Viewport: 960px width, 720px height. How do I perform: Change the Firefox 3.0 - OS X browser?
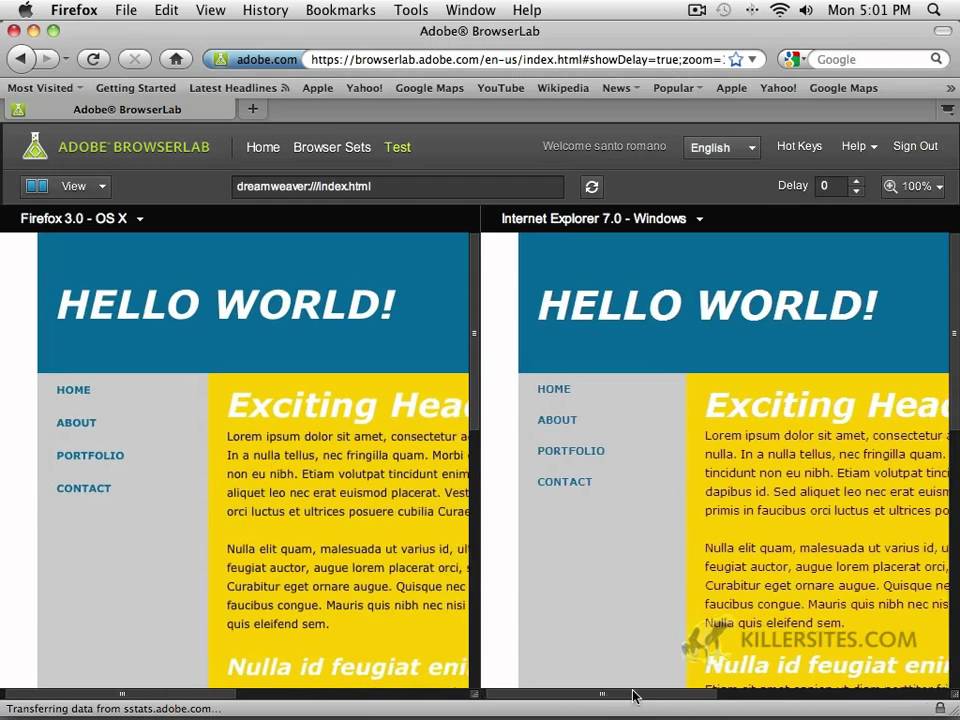point(81,219)
